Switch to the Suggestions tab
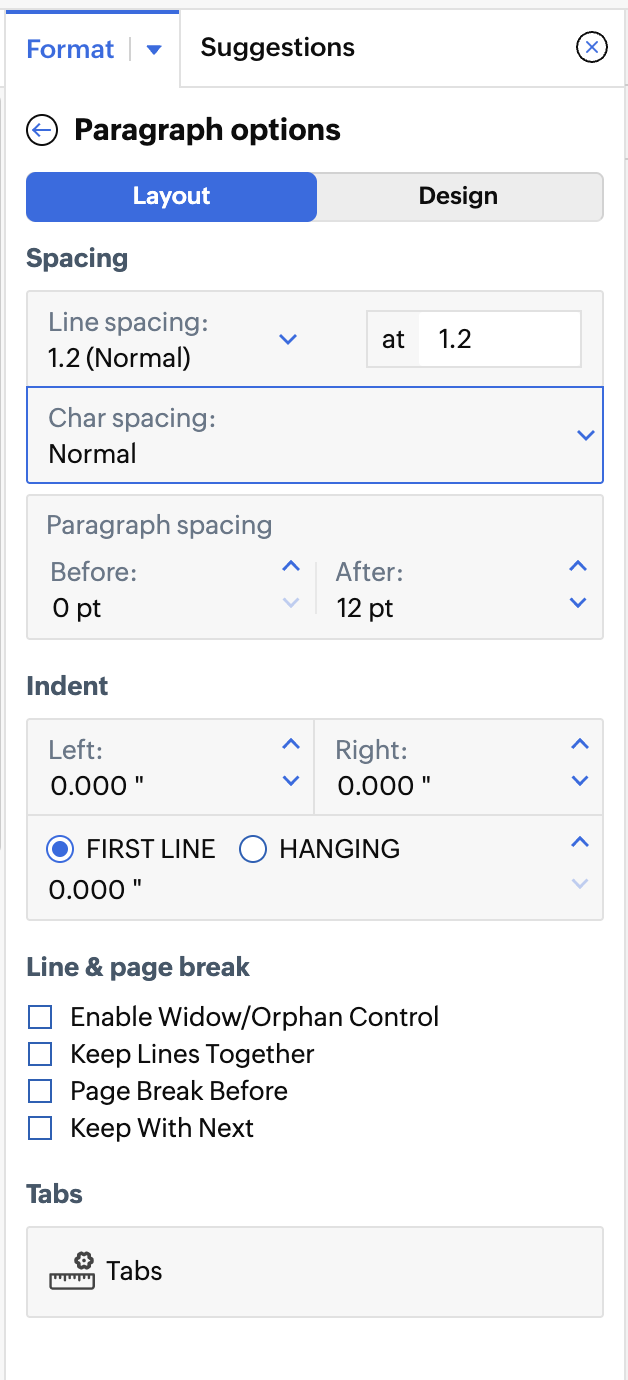 point(278,48)
